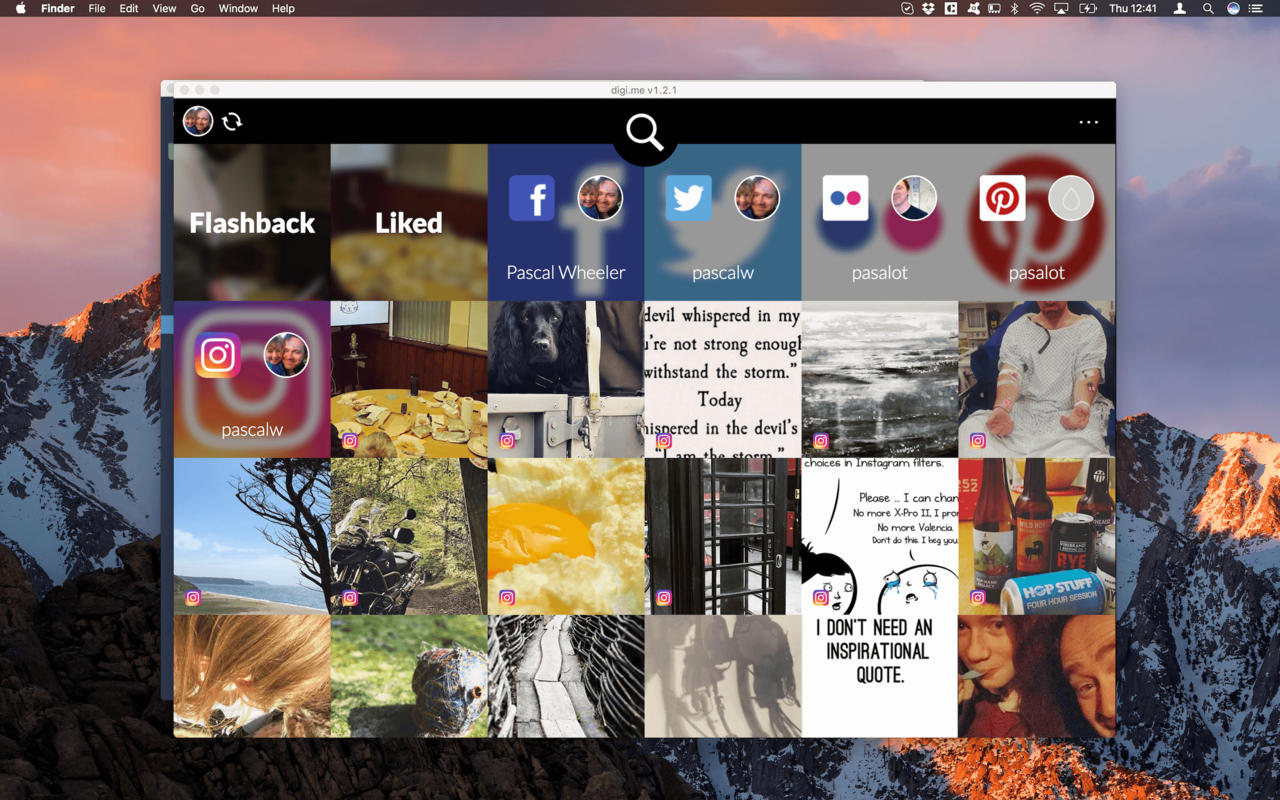View the Hop Stuff beer bottles photo

(x=1036, y=536)
